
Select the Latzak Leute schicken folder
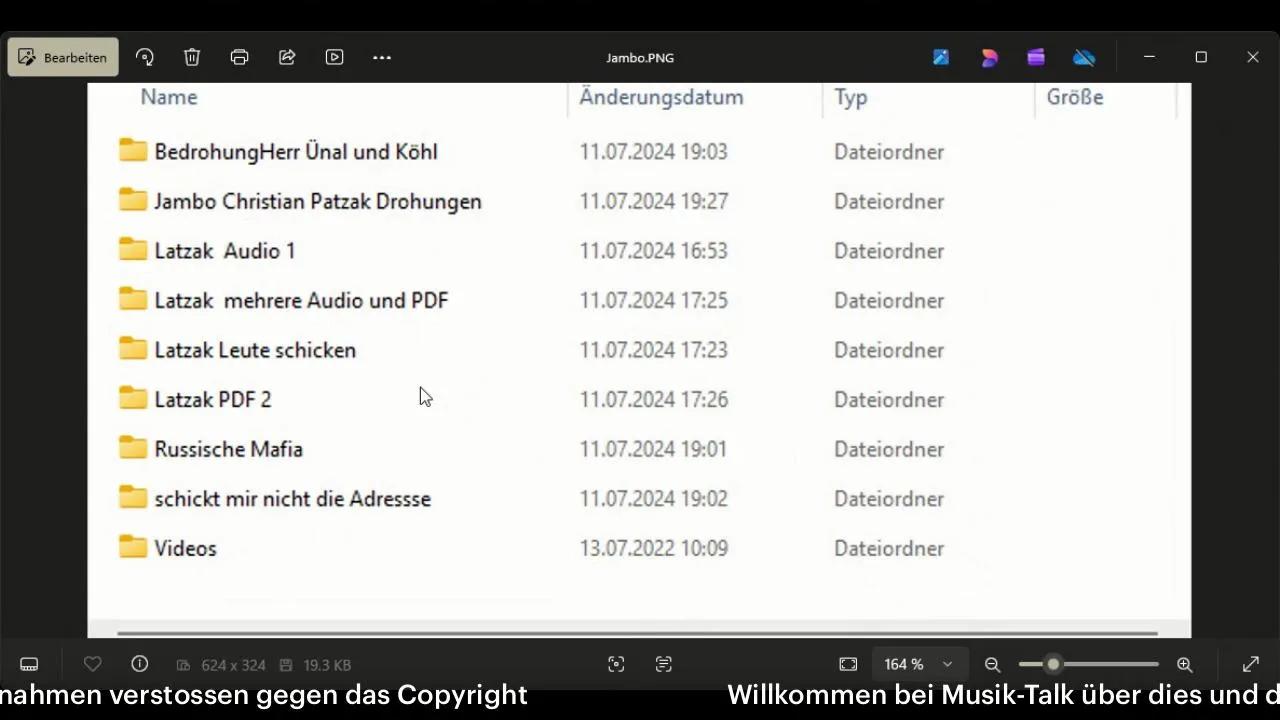tap(255, 350)
